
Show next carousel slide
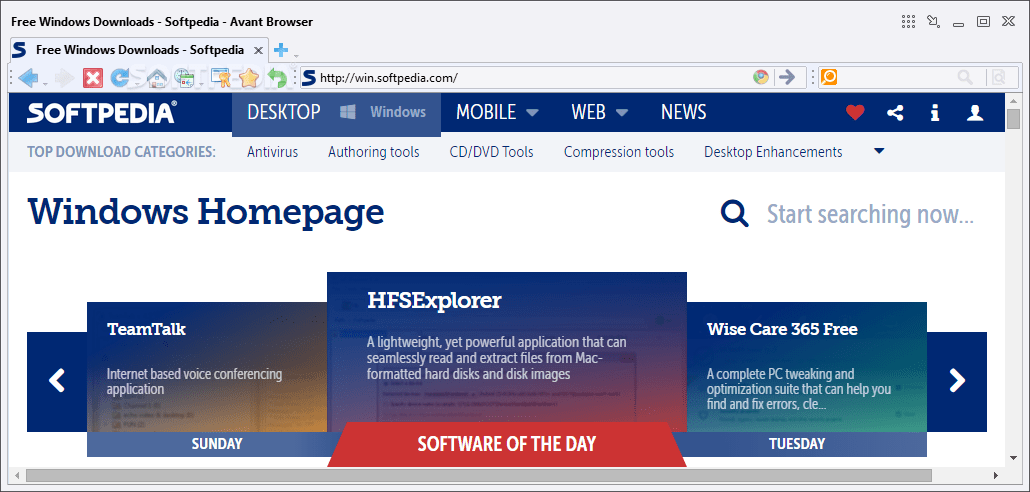pos(957,381)
